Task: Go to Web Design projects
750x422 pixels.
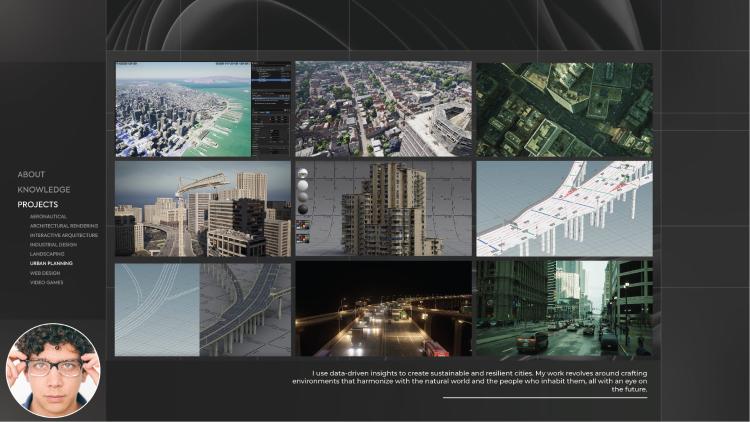Action: (45, 273)
